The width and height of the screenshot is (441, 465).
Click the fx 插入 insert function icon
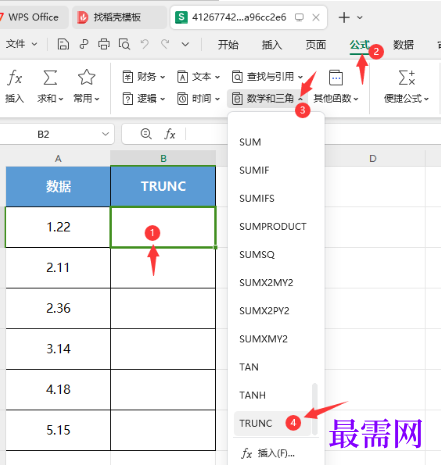tap(14, 86)
